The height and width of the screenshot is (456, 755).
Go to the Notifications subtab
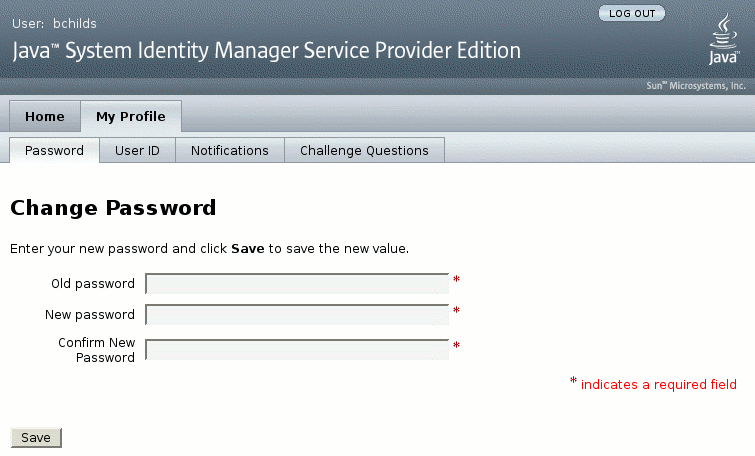tap(230, 151)
